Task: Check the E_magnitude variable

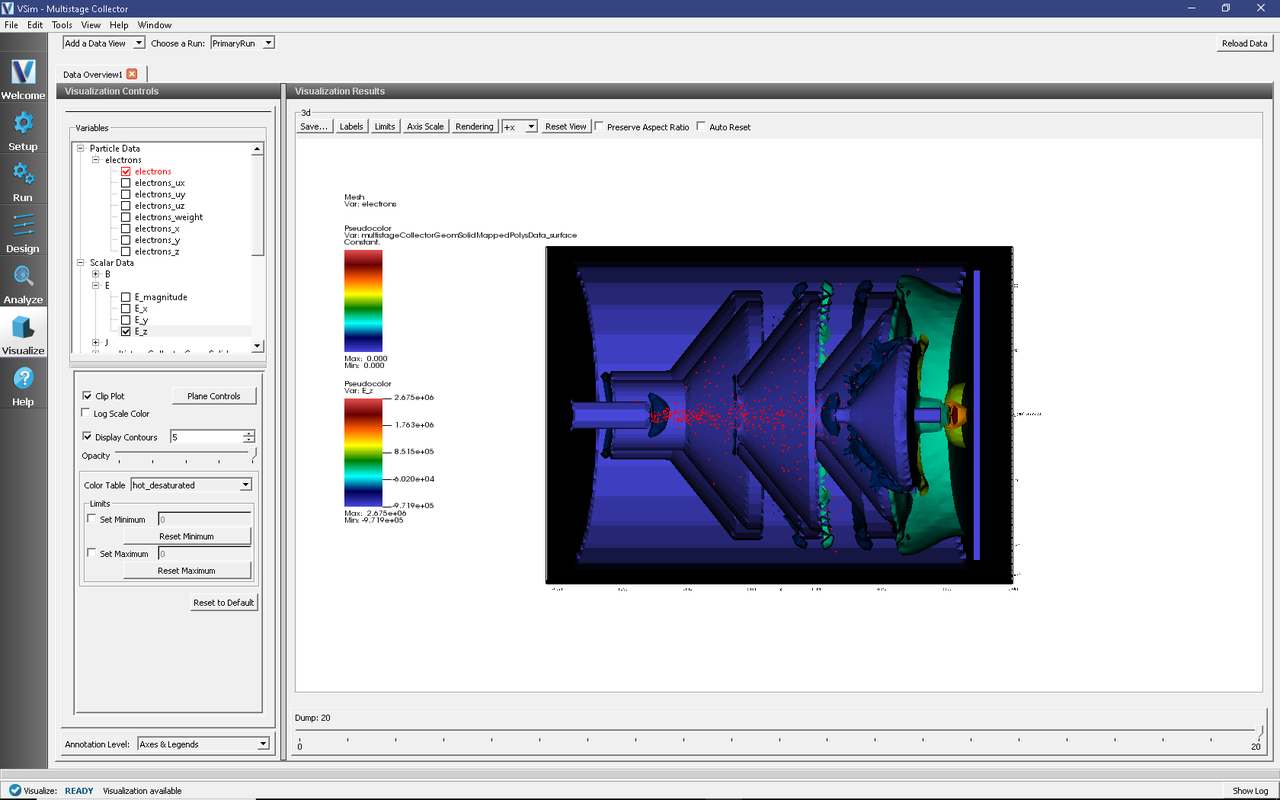Action: pyautogui.click(x=125, y=297)
